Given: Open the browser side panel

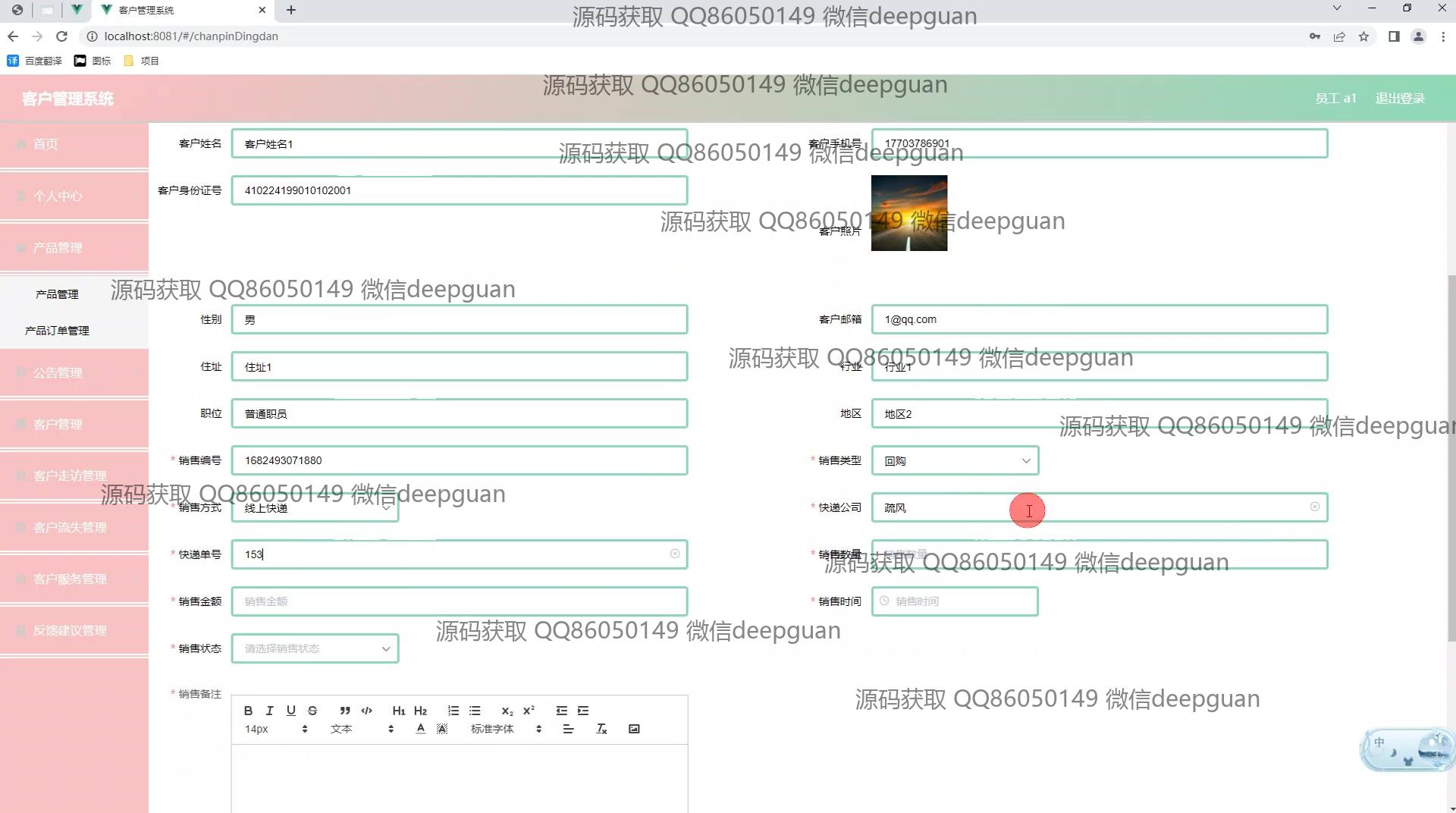Looking at the screenshot, I should pos(1394,36).
